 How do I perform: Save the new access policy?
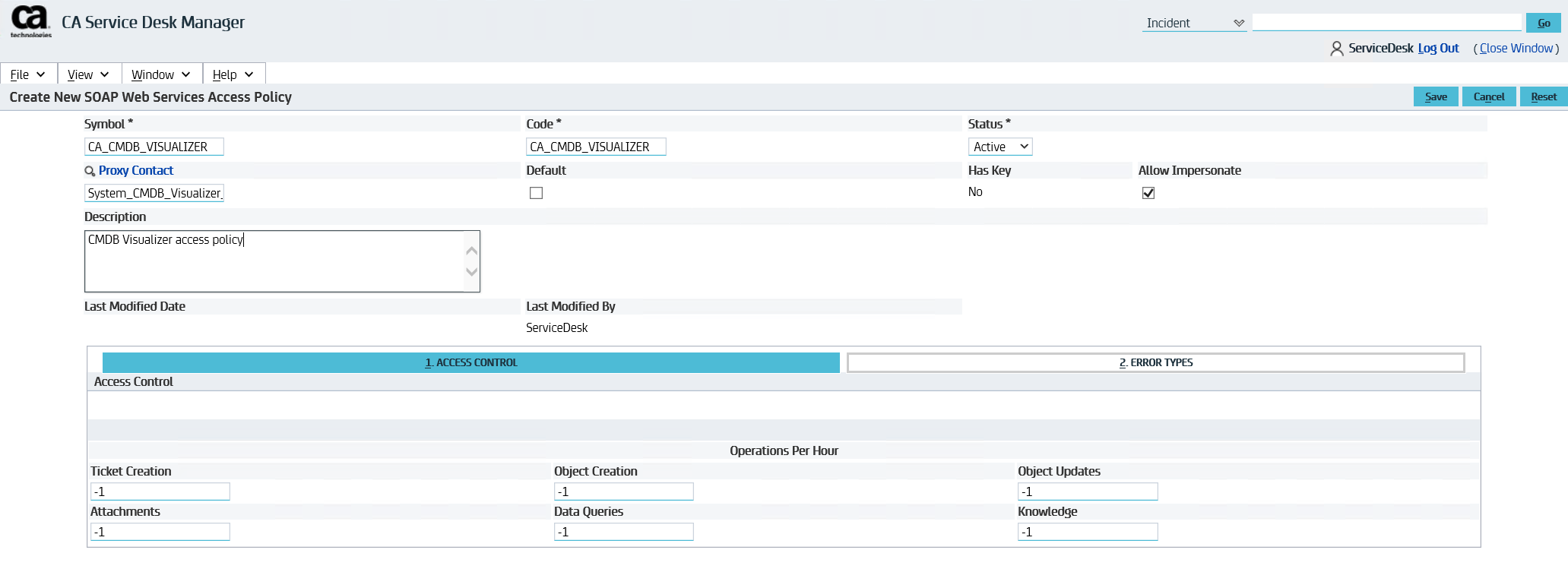click(1435, 96)
